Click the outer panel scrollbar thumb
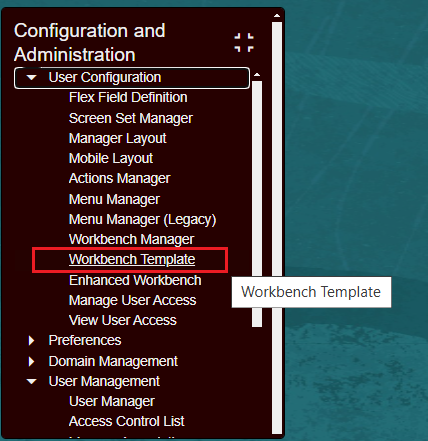The width and height of the screenshot is (428, 441). 277,228
